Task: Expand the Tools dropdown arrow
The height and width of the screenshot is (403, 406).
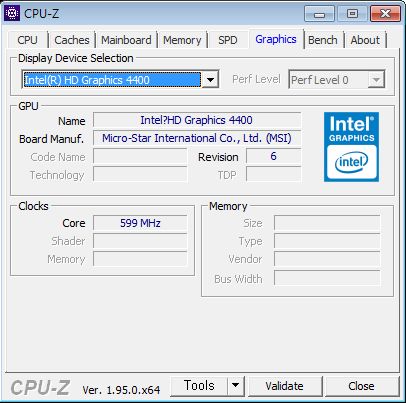Action: click(x=235, y=386)
